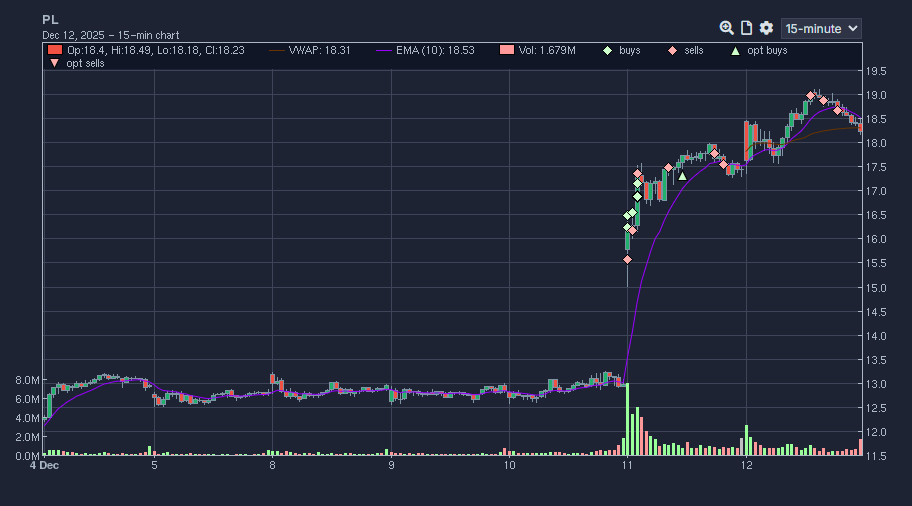Open the 15-minute interval dropdown

821,28
